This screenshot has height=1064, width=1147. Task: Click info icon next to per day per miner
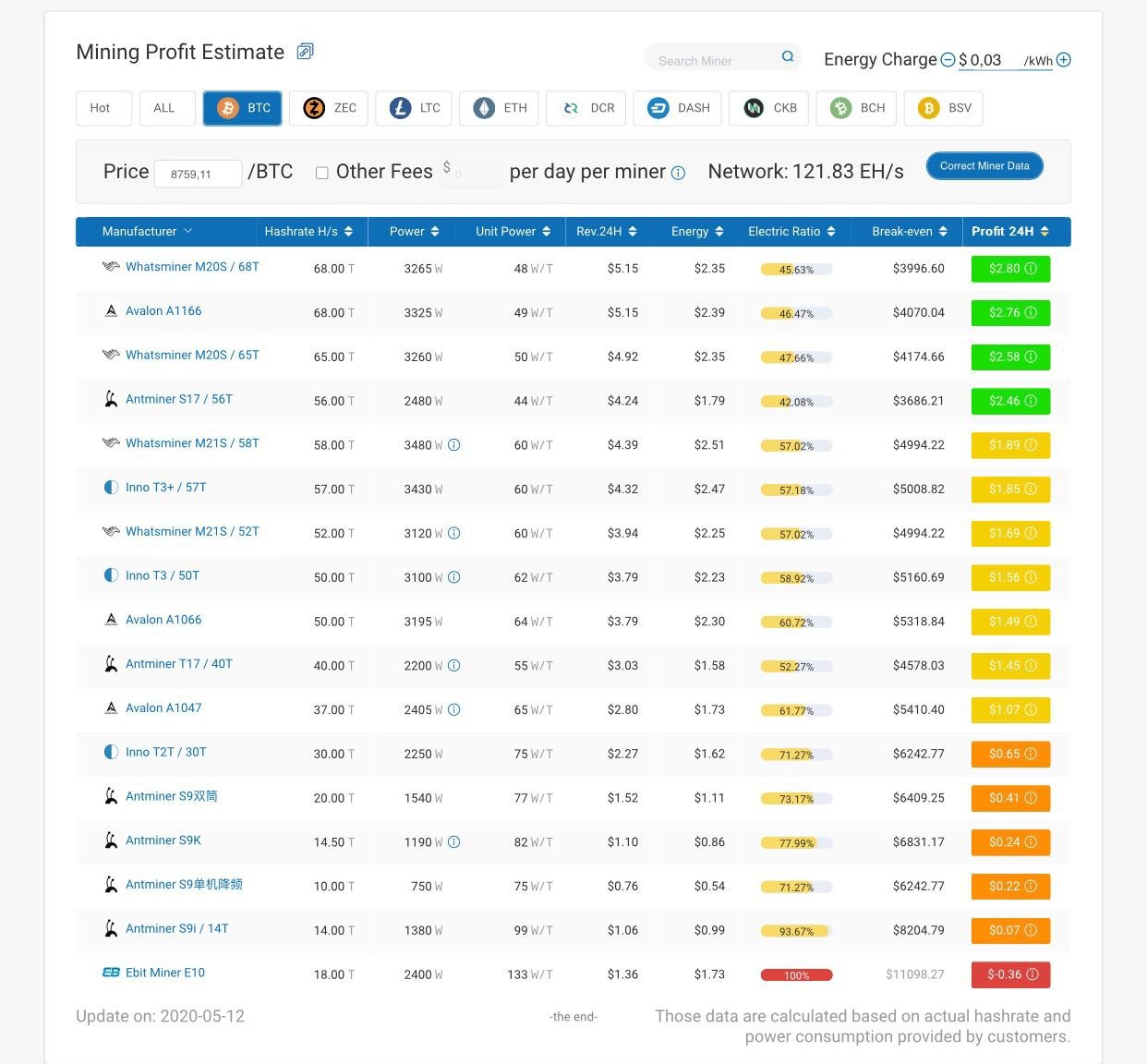678,173
